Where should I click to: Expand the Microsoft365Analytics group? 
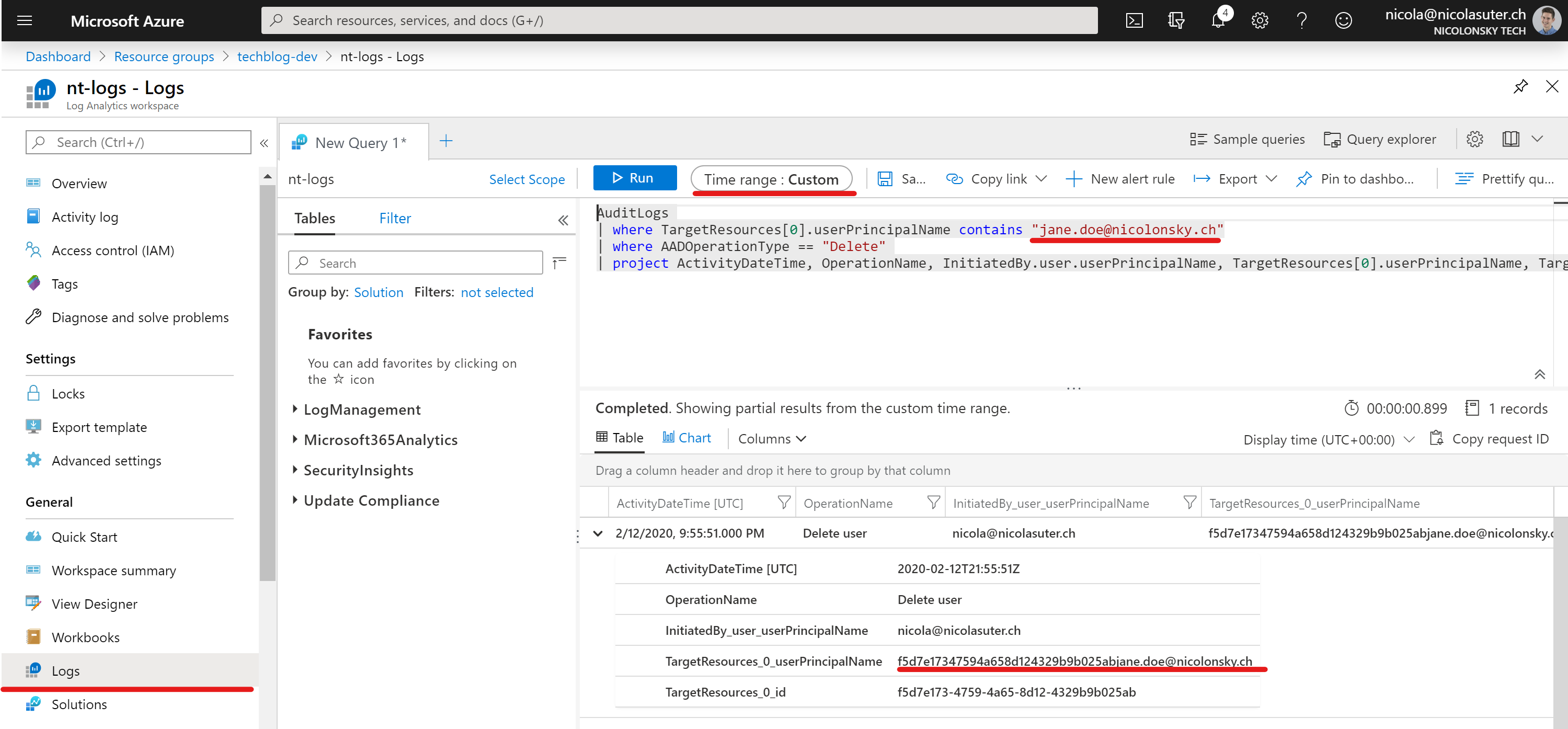click(x=294, y=439)
